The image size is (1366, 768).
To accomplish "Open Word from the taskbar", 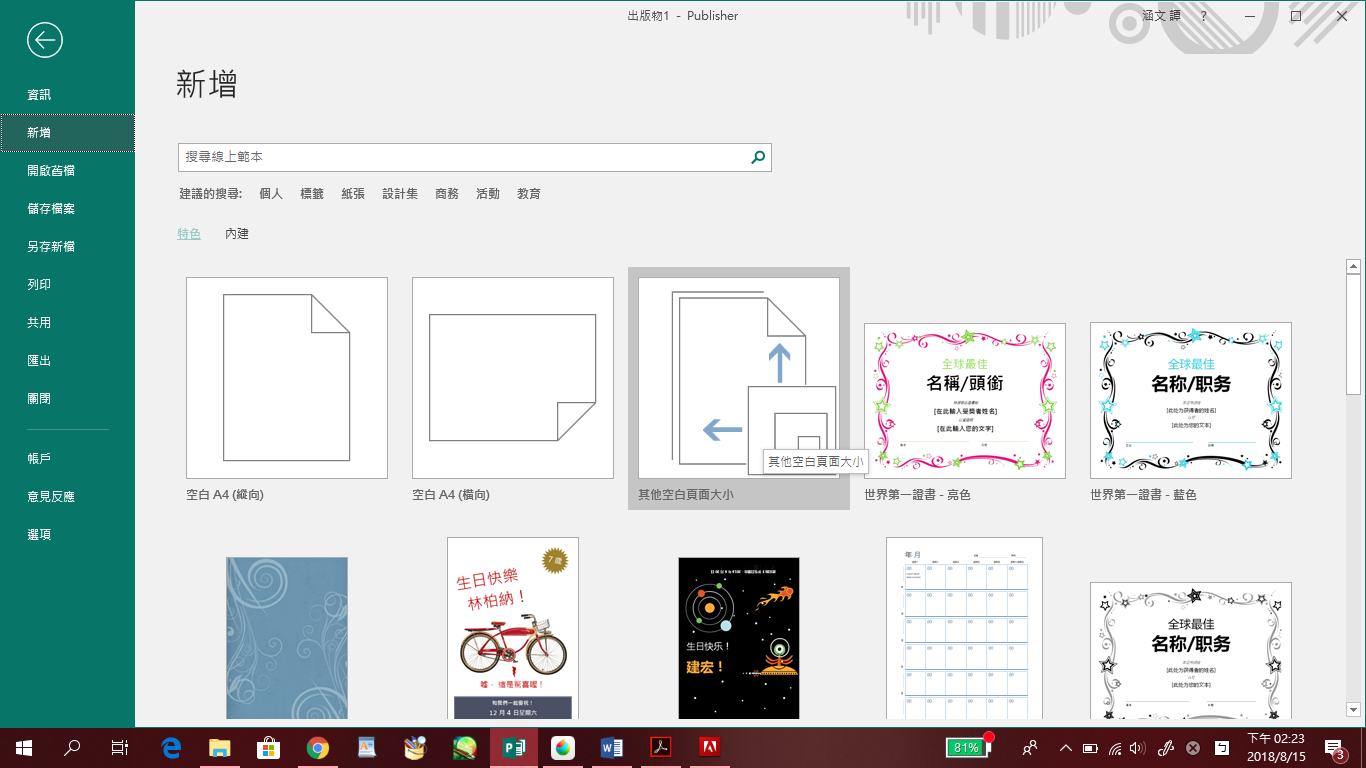I will click(x=611, y=747).
